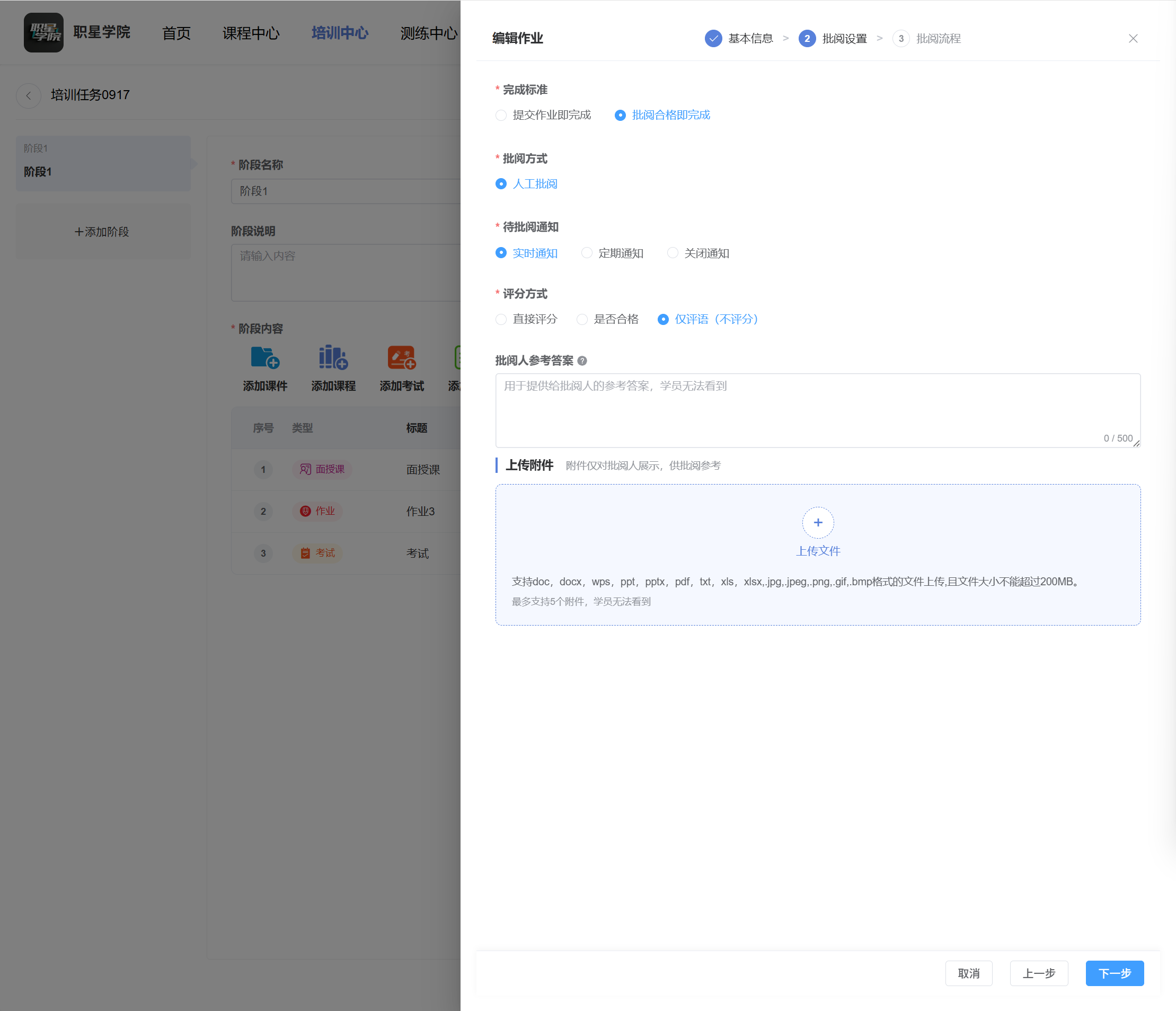Select 定期通知 radio option
Image resolution: width=1176 pixels, height=1011 pixels.
point(613,253)
